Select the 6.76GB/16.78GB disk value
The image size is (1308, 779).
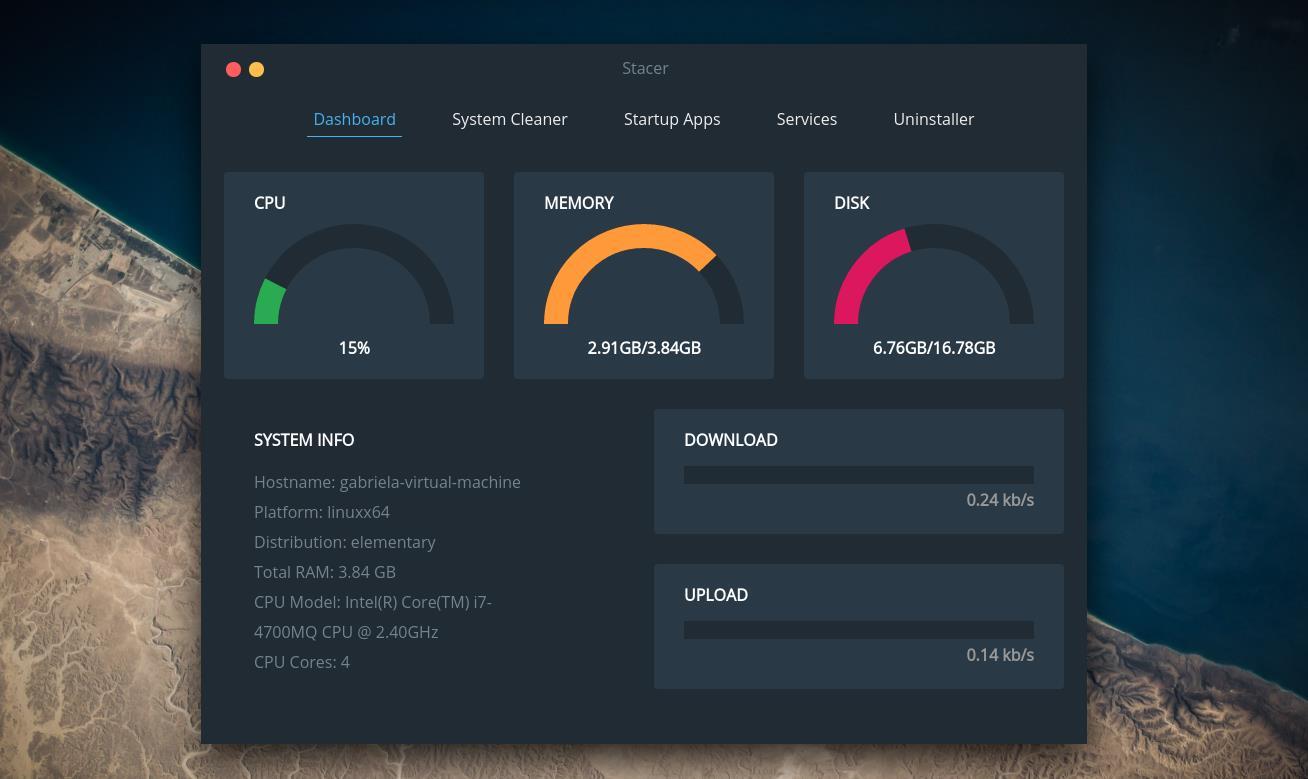pos(934,348)
